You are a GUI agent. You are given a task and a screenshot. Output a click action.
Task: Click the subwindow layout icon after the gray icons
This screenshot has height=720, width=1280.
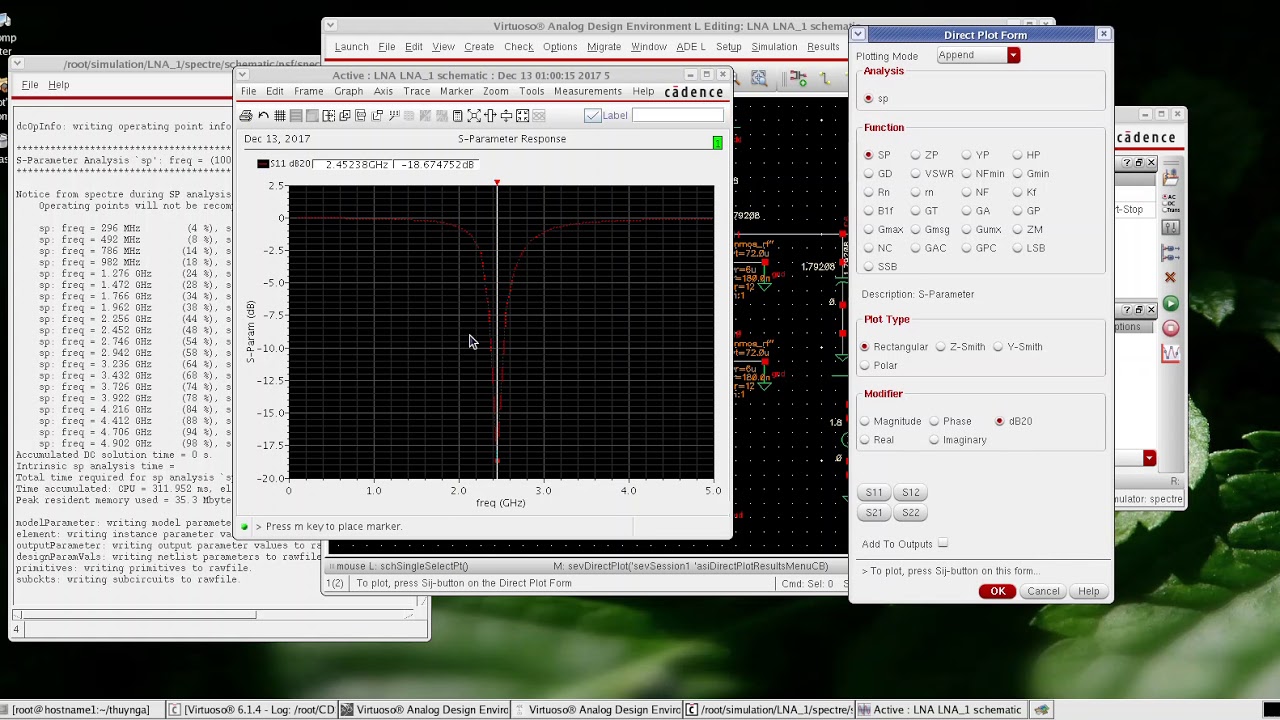[x=328, y=116]
